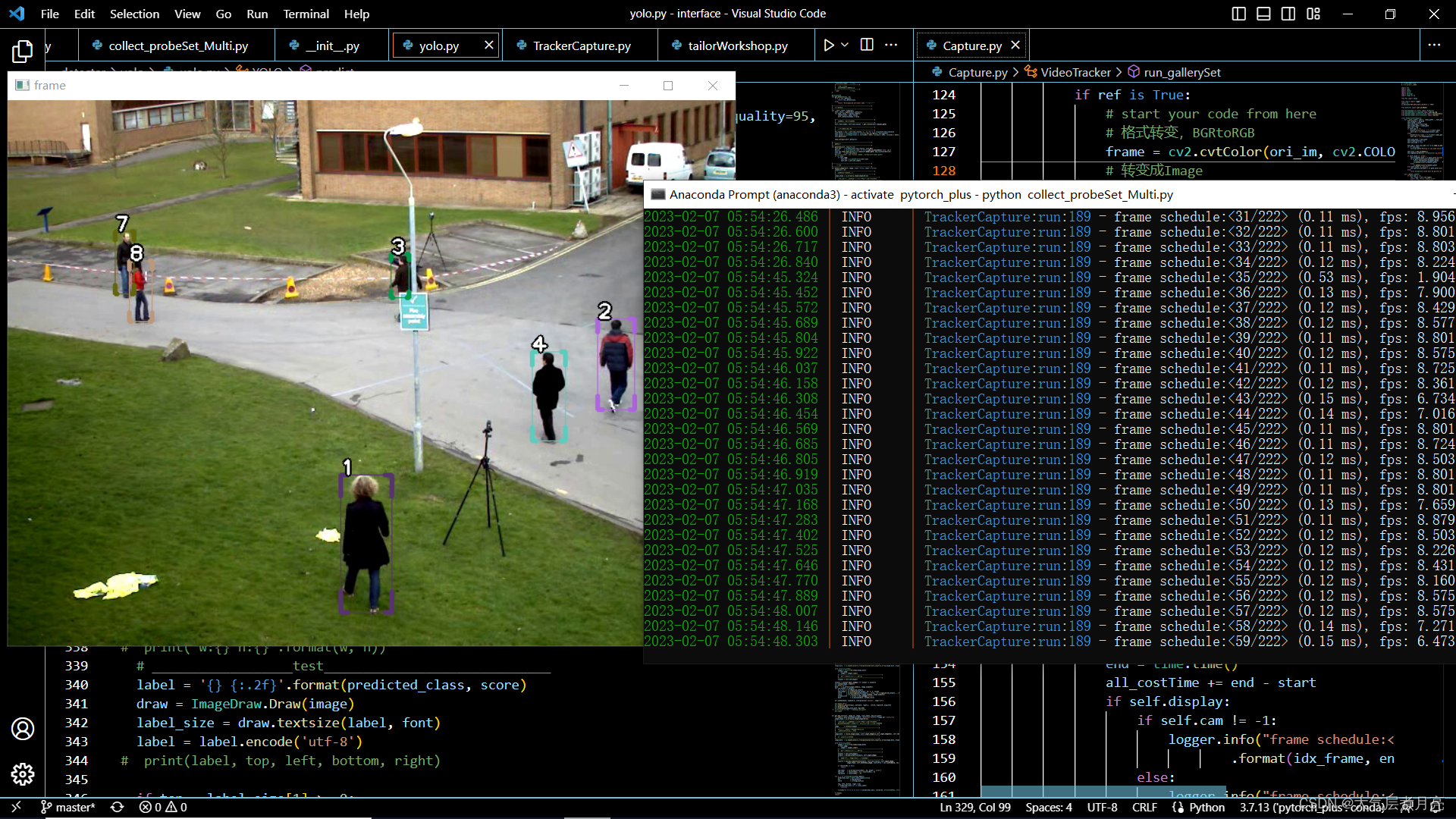Open the More Actions menu of the right editor group
The image size is (1456, 819).
coord(1434,45)
